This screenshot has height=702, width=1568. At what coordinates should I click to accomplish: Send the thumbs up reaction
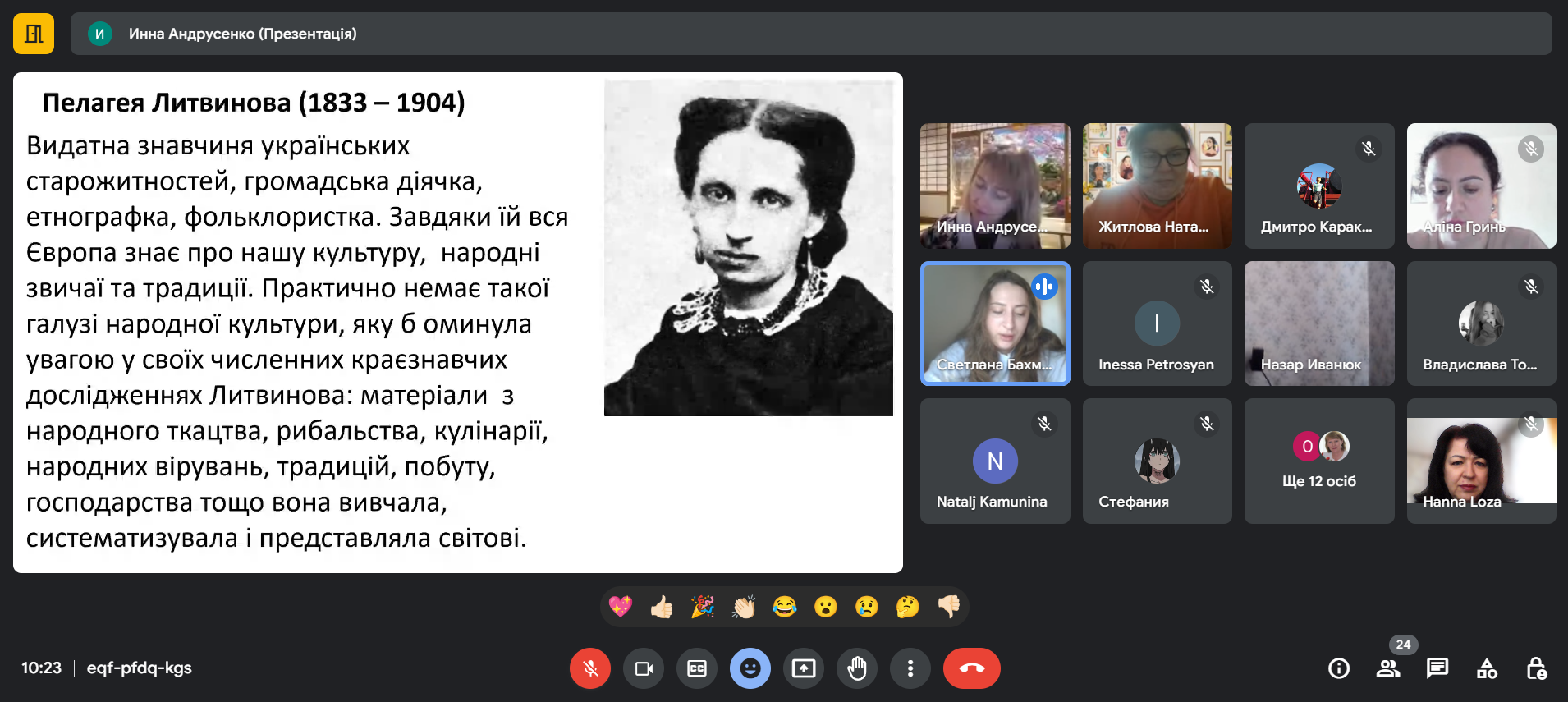coord(662,607)
